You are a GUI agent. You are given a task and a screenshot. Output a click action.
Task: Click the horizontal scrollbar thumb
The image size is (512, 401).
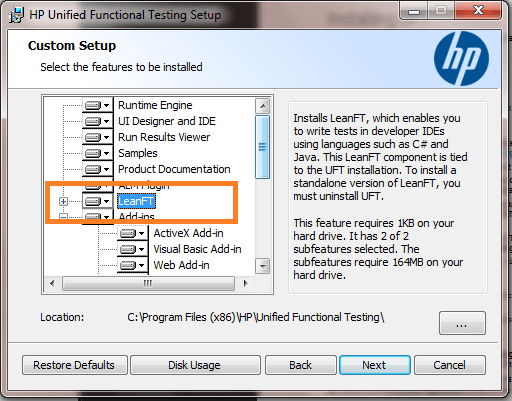point(148,284)
